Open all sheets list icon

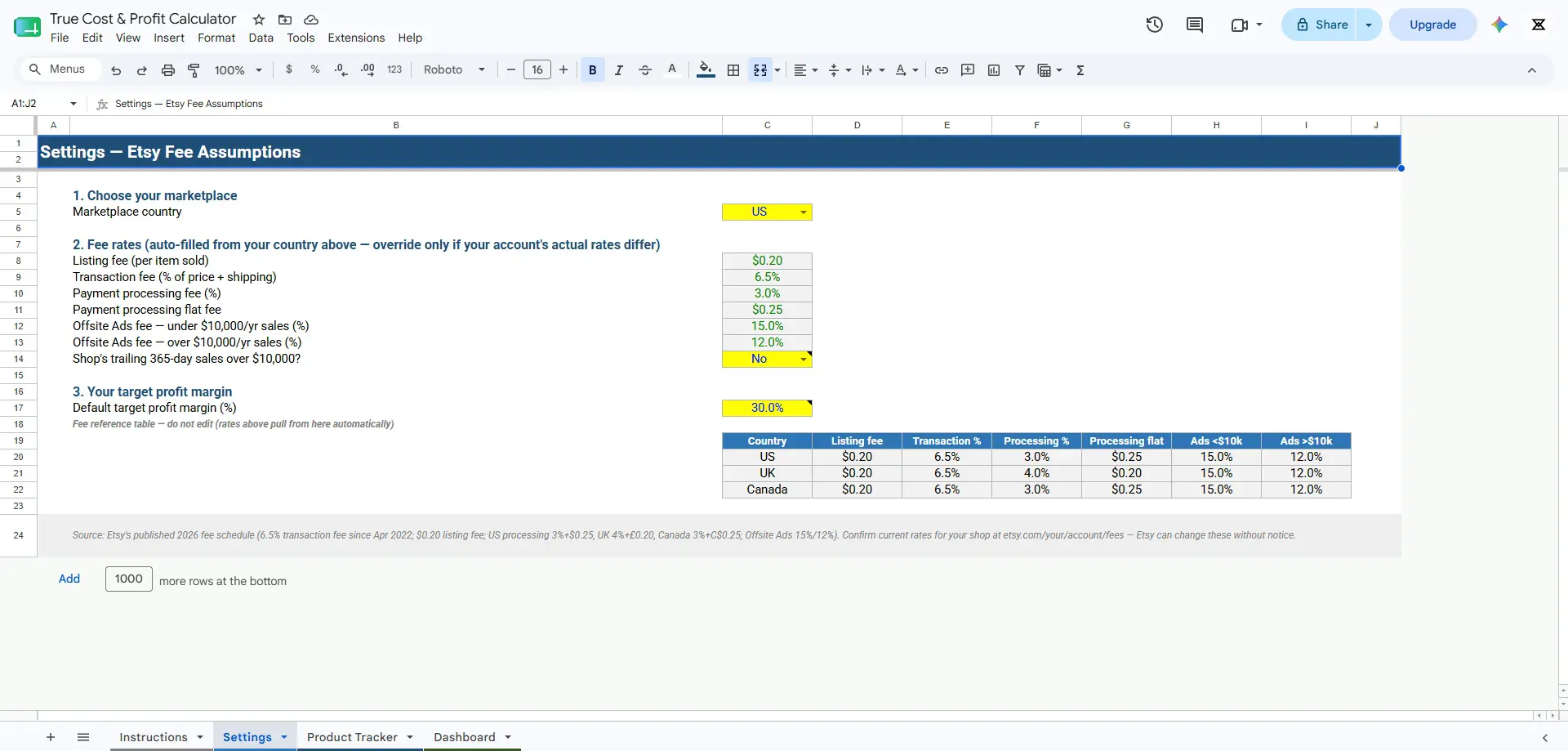pyautogui.click(x=83, y=737)
